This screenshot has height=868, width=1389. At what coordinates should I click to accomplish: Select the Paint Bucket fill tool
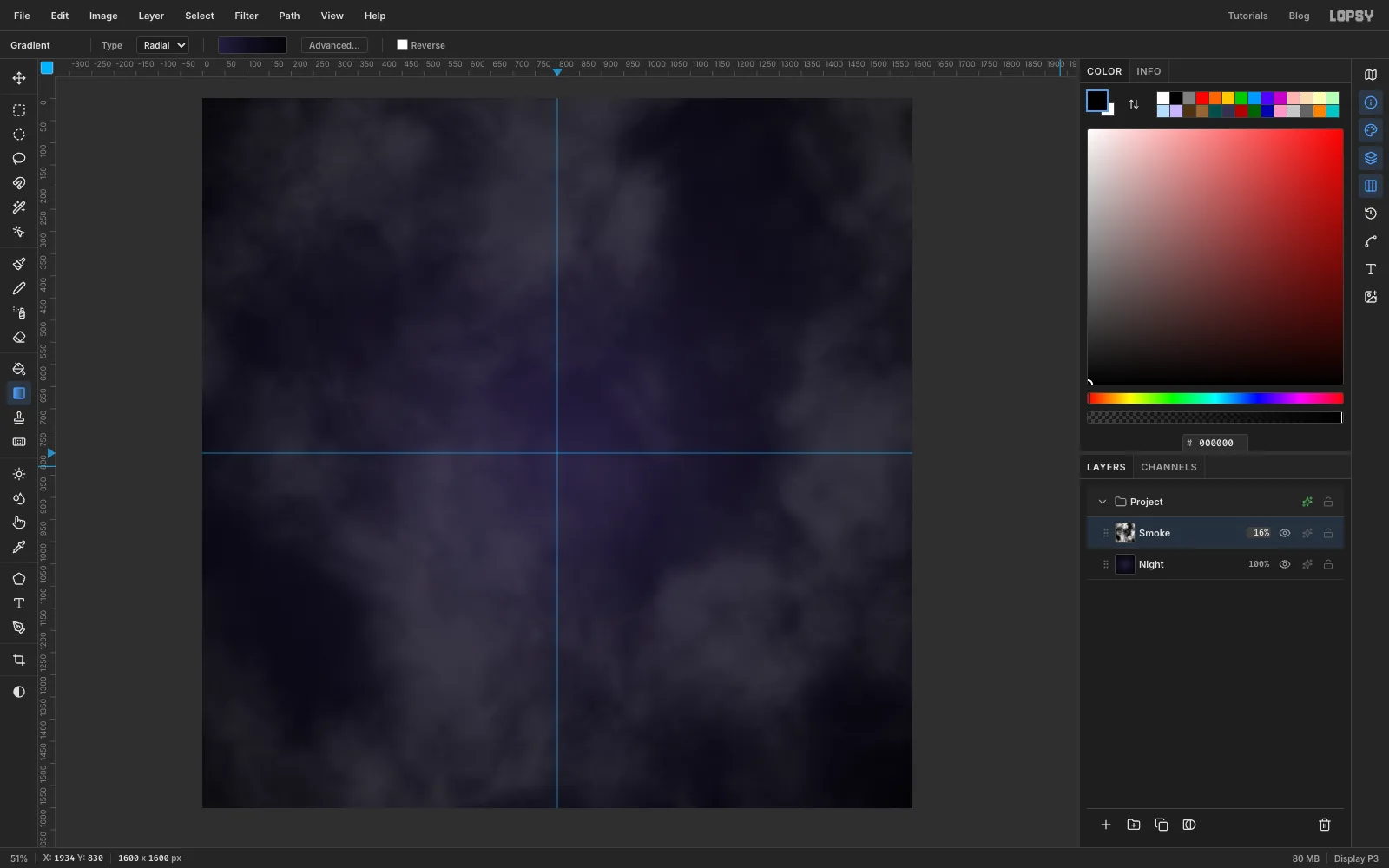click(x=19, y=369)
